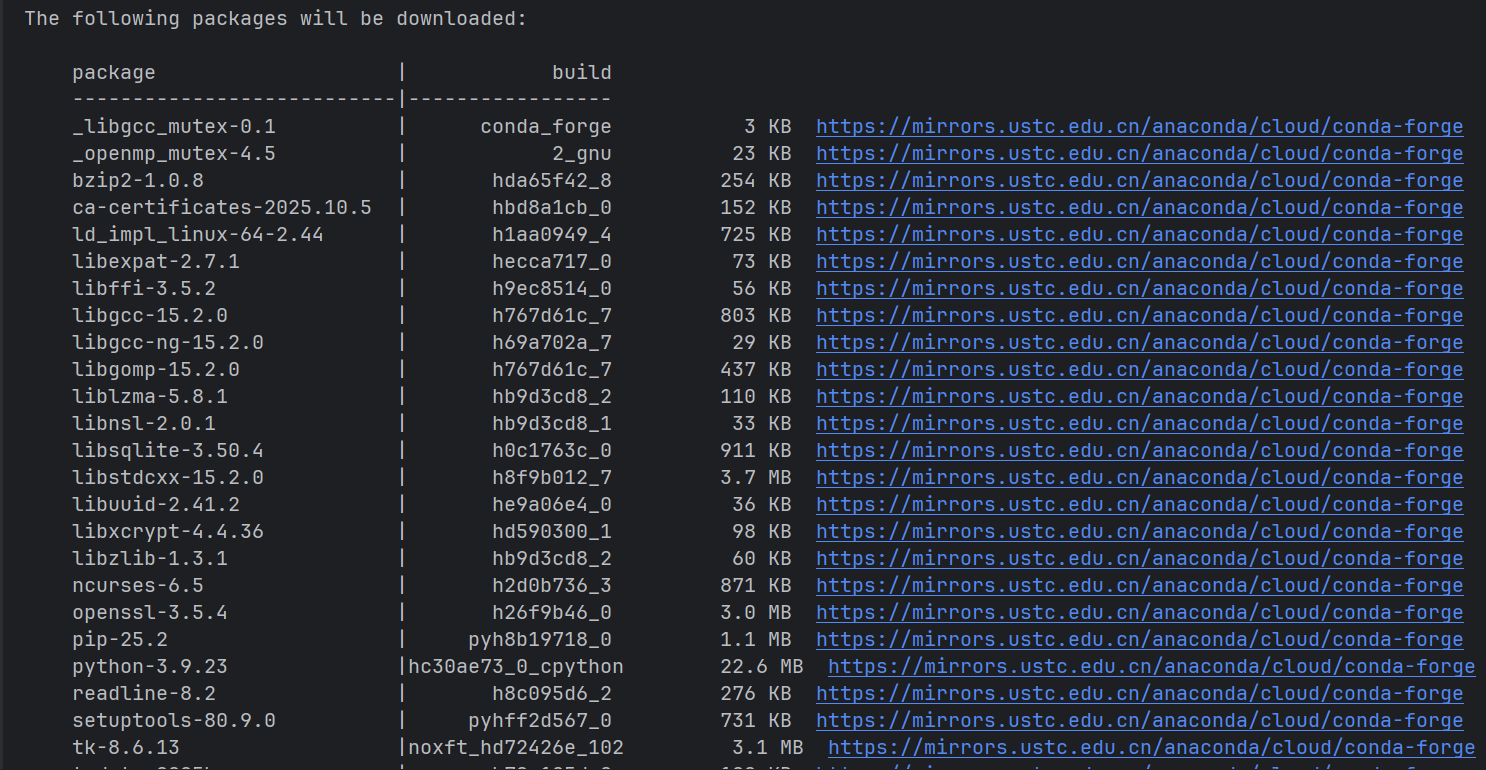The width and height of the screenshot is (1486, 770).
Task: Open the mirror link for _openmp_mutex-4.5
Action: (1140, 154)
